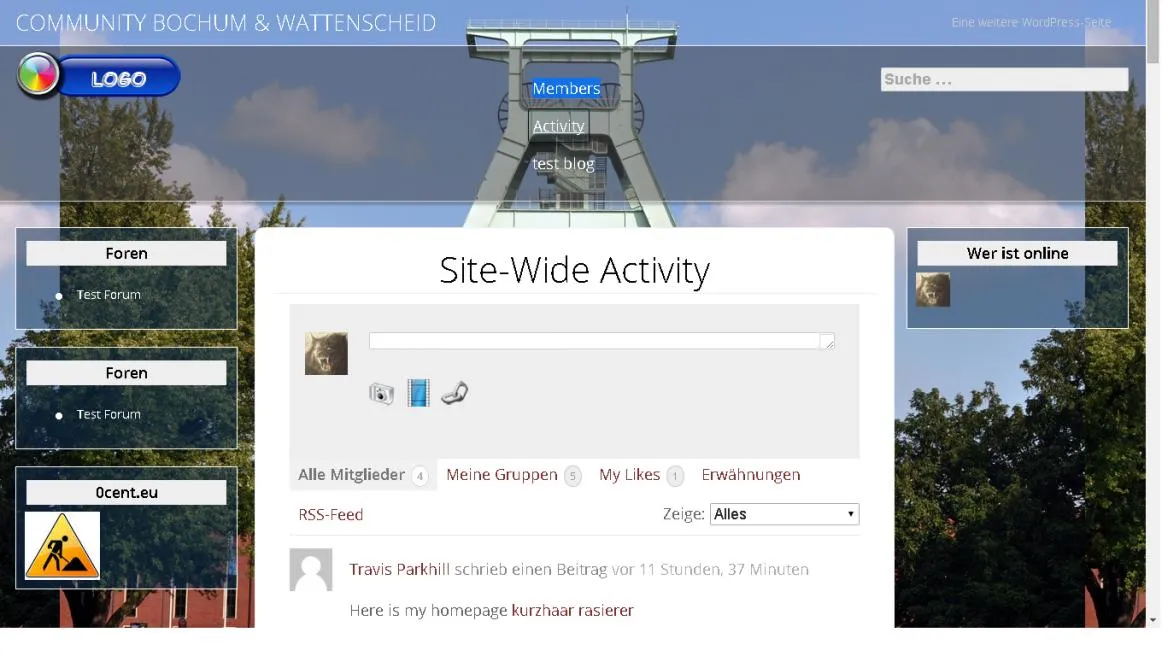Open the Zeige filter dropdown
Viewport: 1162px width, 656px height.
pyautogui.click(x=784, y=514)
